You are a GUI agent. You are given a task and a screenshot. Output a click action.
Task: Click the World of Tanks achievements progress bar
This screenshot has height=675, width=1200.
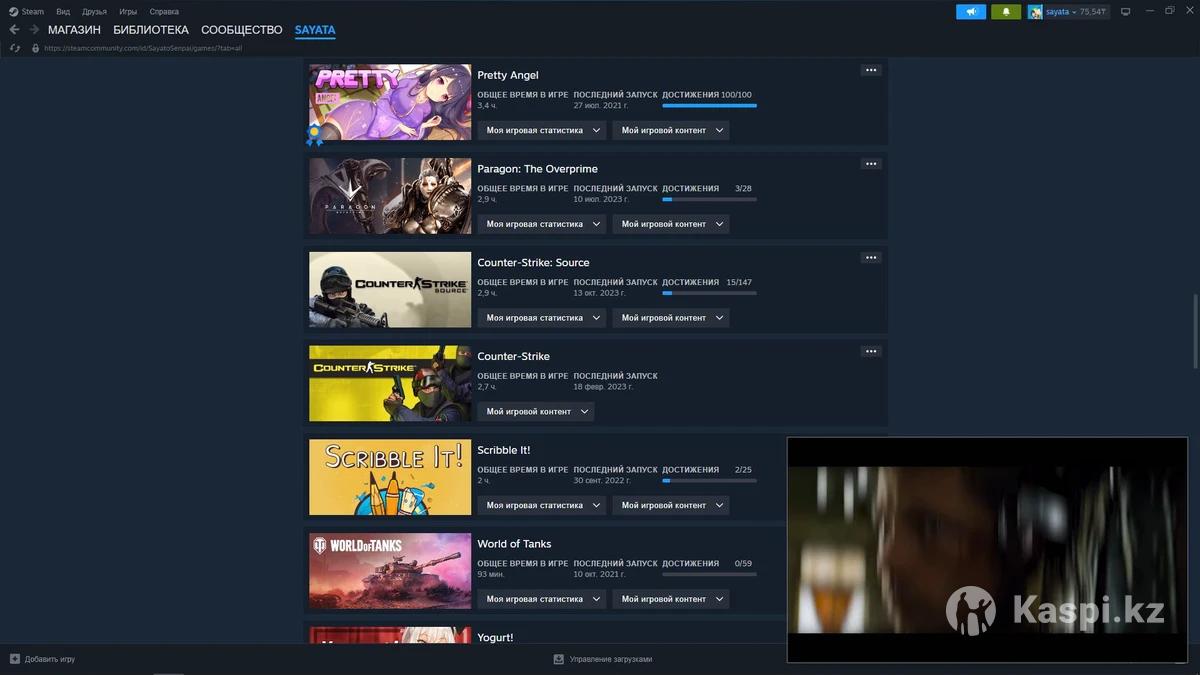click(709, 574)
